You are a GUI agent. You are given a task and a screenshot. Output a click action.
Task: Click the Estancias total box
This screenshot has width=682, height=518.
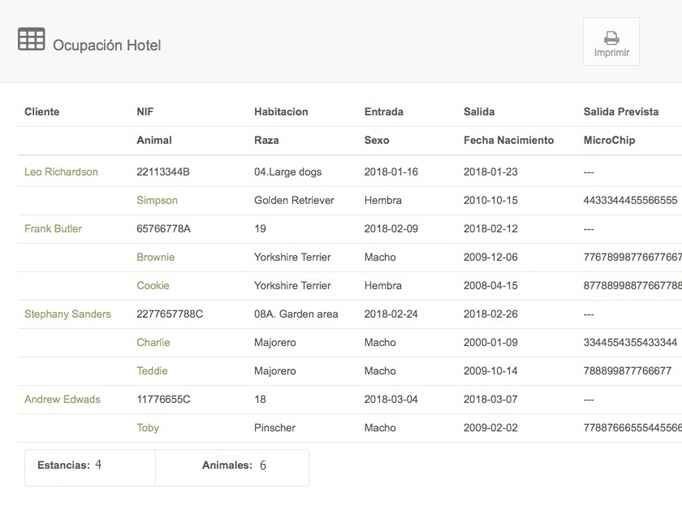(90, 466)
